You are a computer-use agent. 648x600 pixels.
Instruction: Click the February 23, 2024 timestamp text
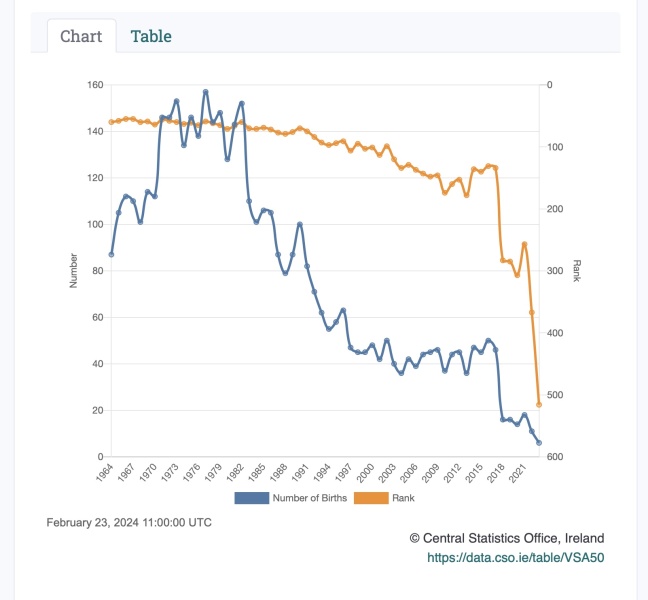(129, 522)
